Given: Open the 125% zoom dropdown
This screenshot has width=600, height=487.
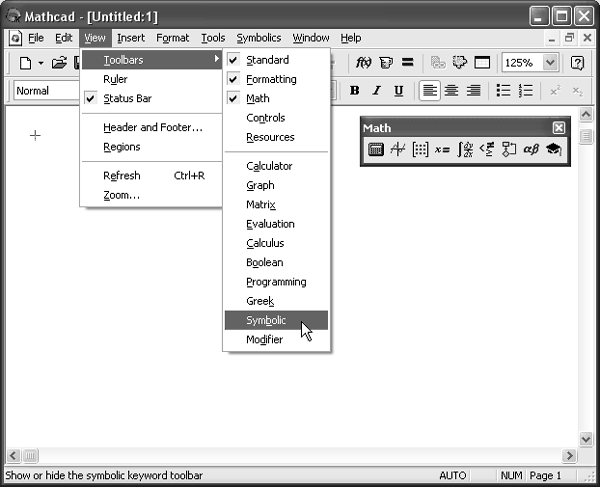Looking at the screenshot, I should 550,62.
